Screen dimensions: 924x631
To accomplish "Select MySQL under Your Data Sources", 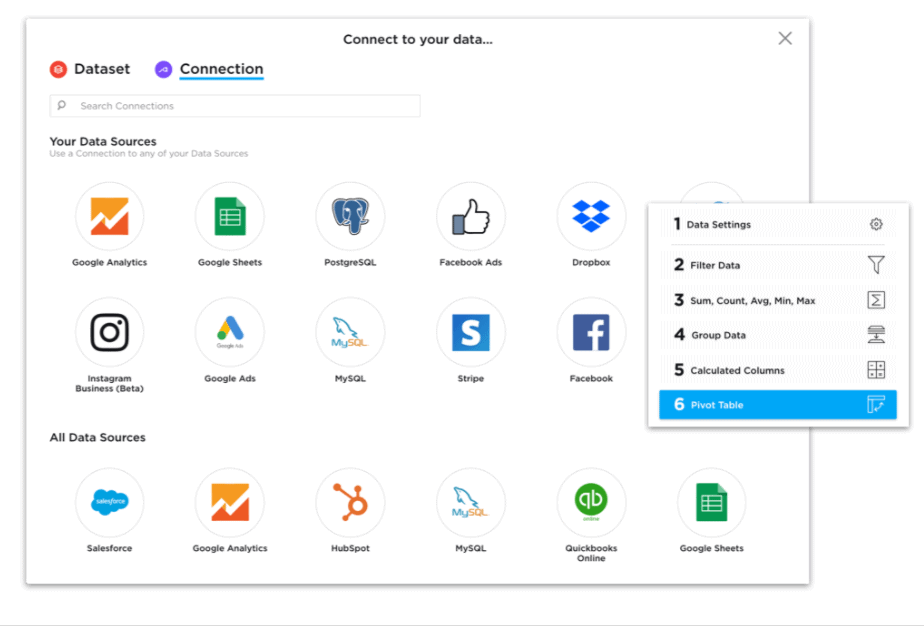I will 350,332.
